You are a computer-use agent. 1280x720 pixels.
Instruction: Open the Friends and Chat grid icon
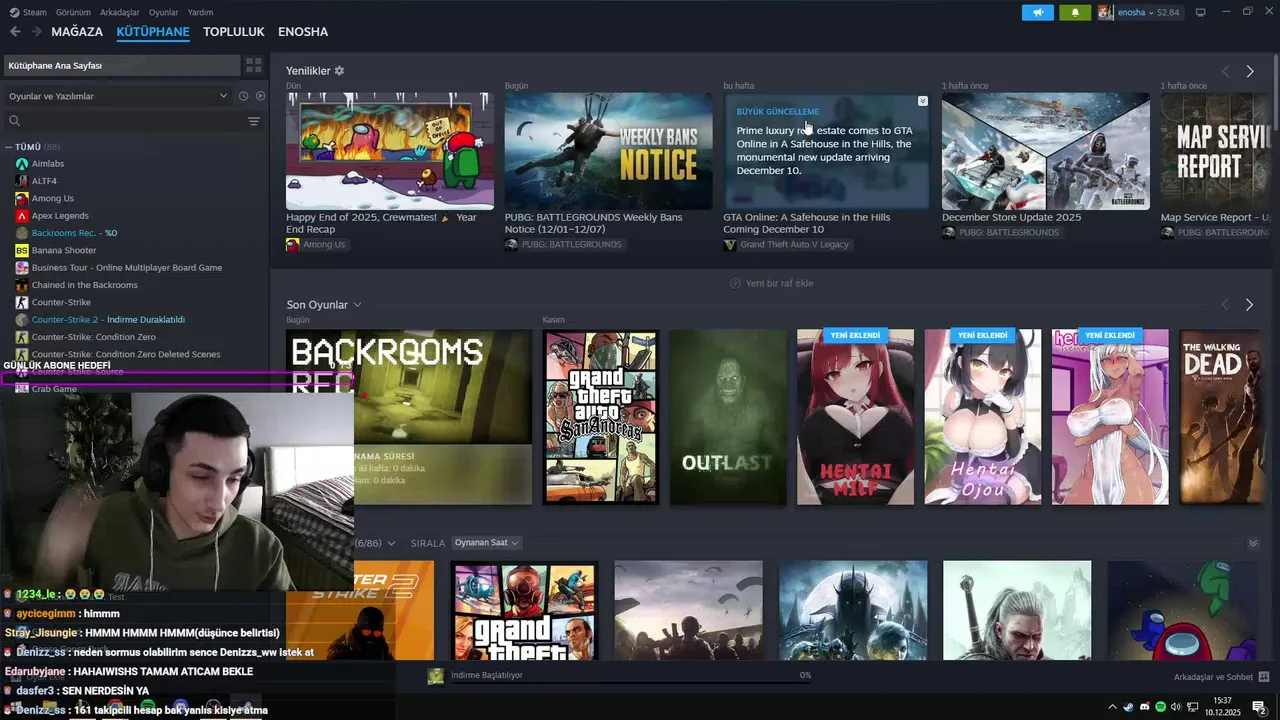point(1263,677)
